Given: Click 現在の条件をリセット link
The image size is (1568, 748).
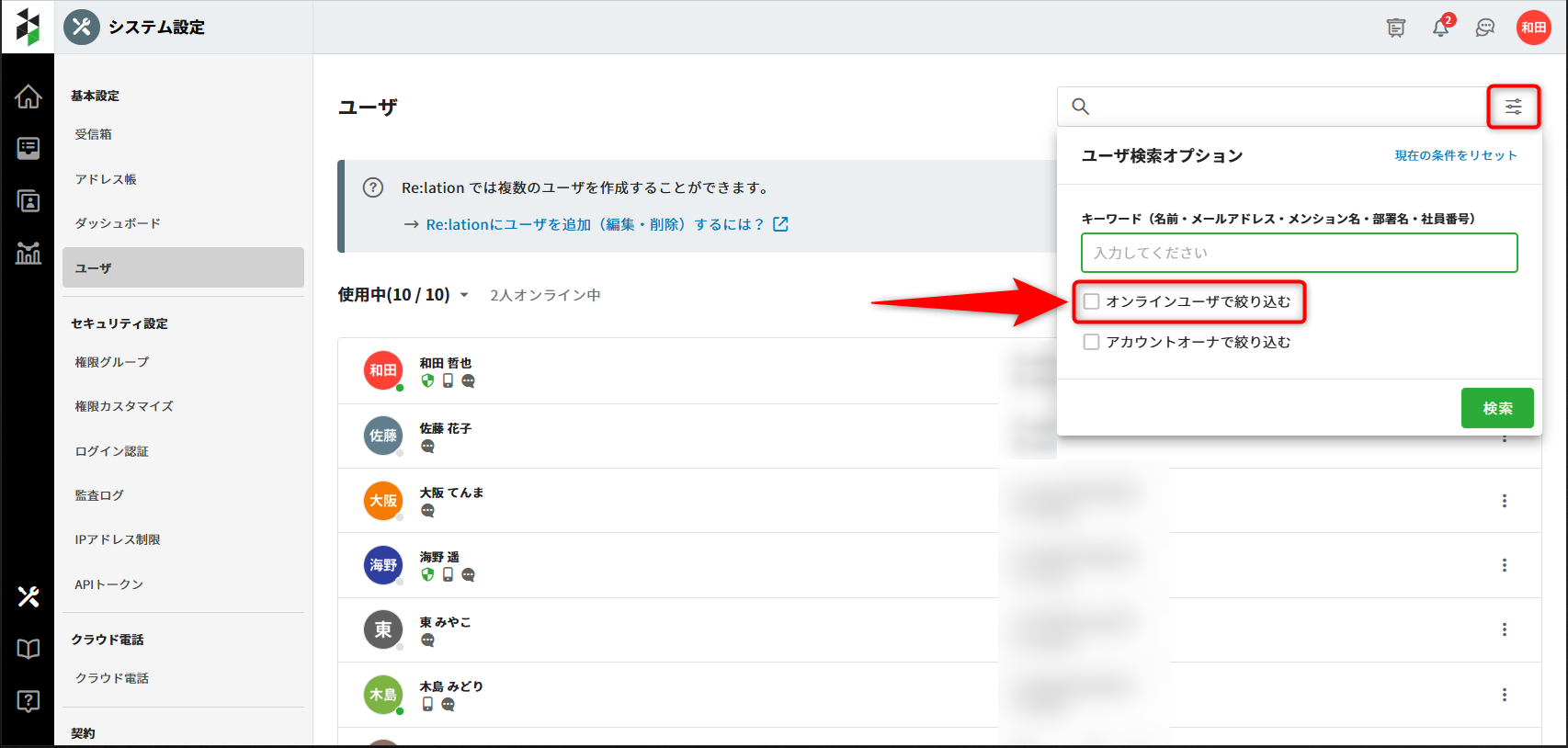Looking at the screenshot, I should click(1455, 155).
